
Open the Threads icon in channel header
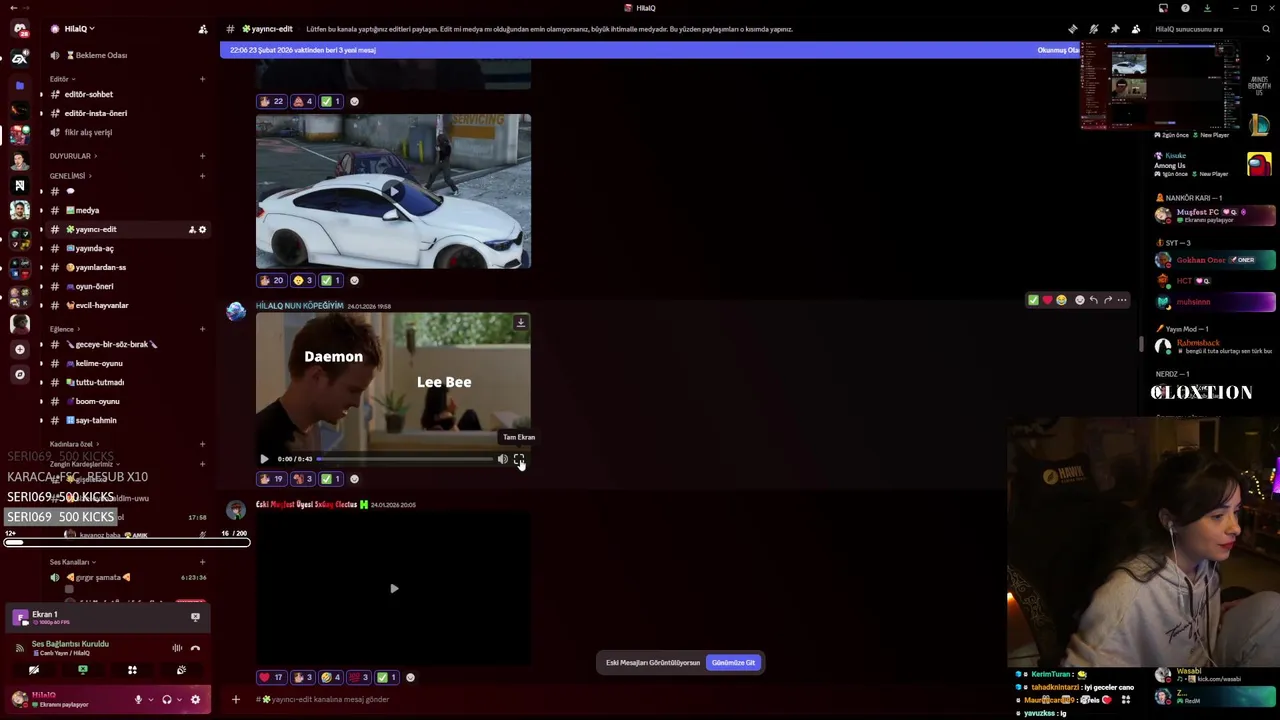click(x=1073, y=29)
